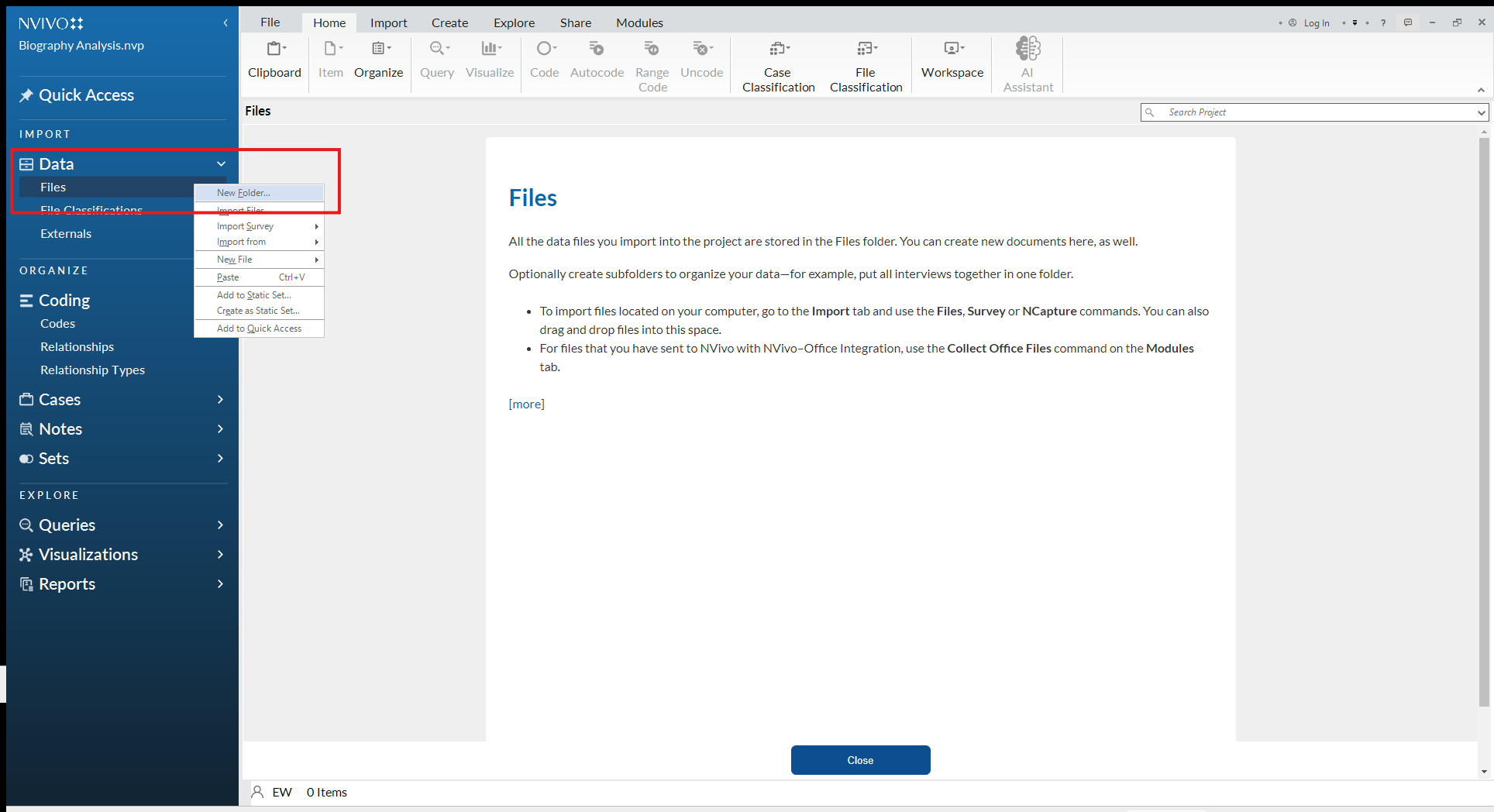Expand the Queries section

[220, 525]
